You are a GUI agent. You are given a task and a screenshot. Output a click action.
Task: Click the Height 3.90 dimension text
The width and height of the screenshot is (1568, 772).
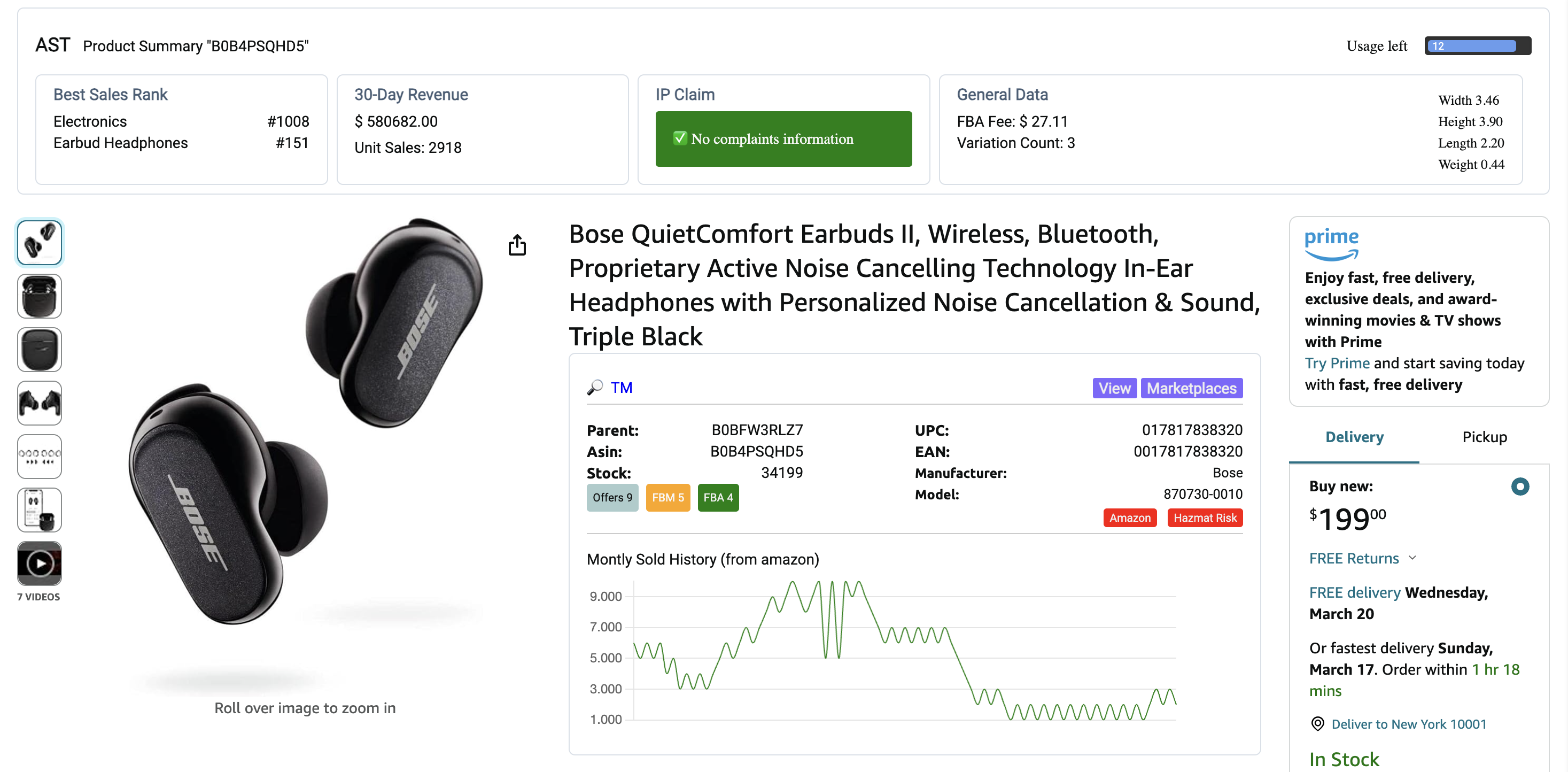(x=1470, y=121)
